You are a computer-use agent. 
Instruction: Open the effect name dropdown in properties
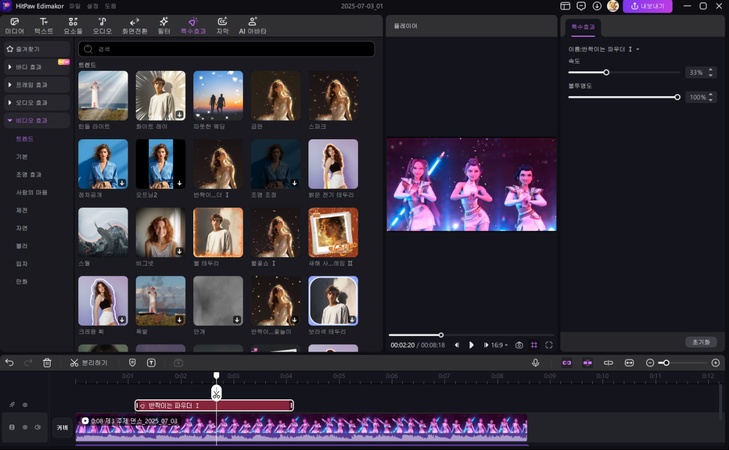[638, 49]
